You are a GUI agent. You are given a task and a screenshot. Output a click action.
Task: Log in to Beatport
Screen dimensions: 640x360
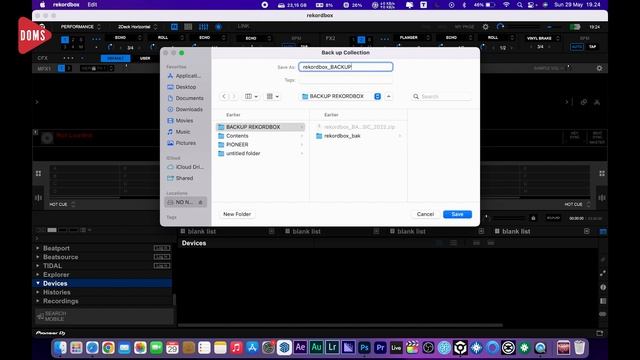162,248
